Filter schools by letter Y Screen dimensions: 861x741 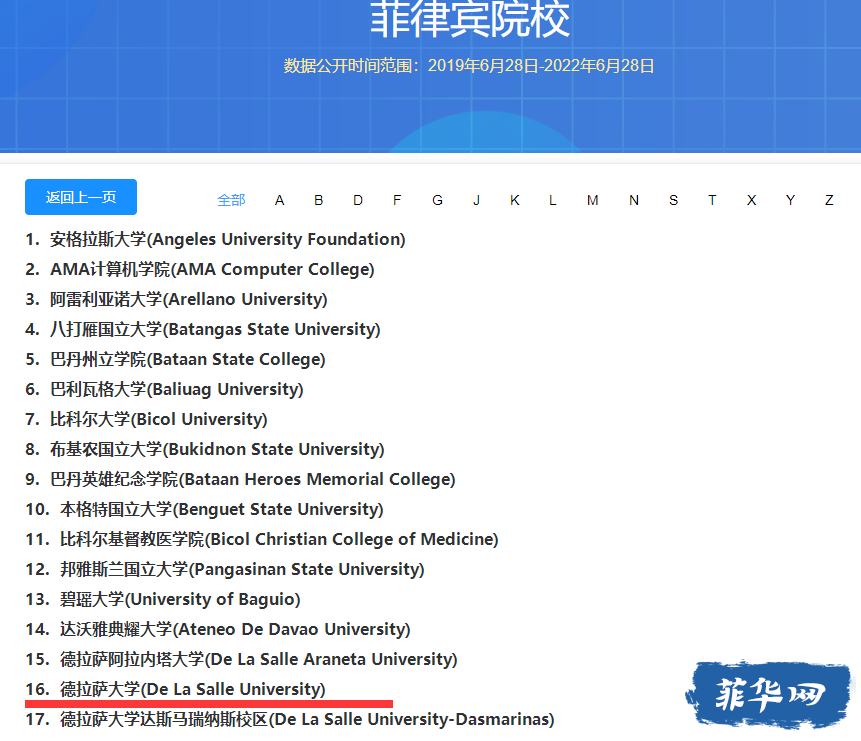(790, 200)
